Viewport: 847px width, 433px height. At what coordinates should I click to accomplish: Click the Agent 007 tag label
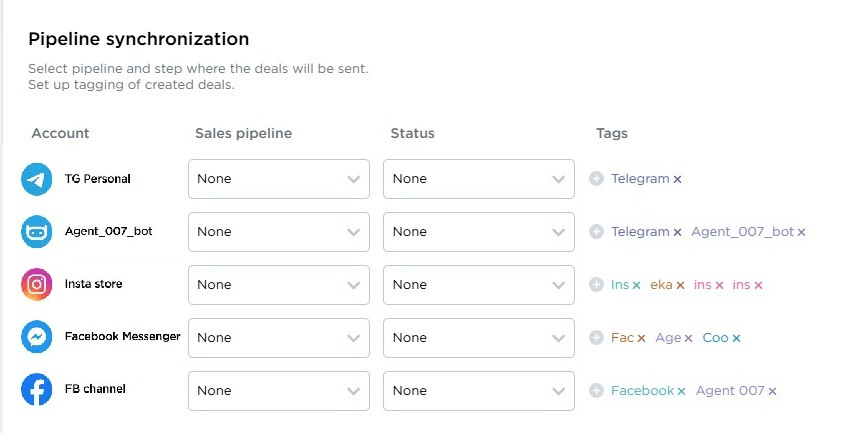point(729,391)
